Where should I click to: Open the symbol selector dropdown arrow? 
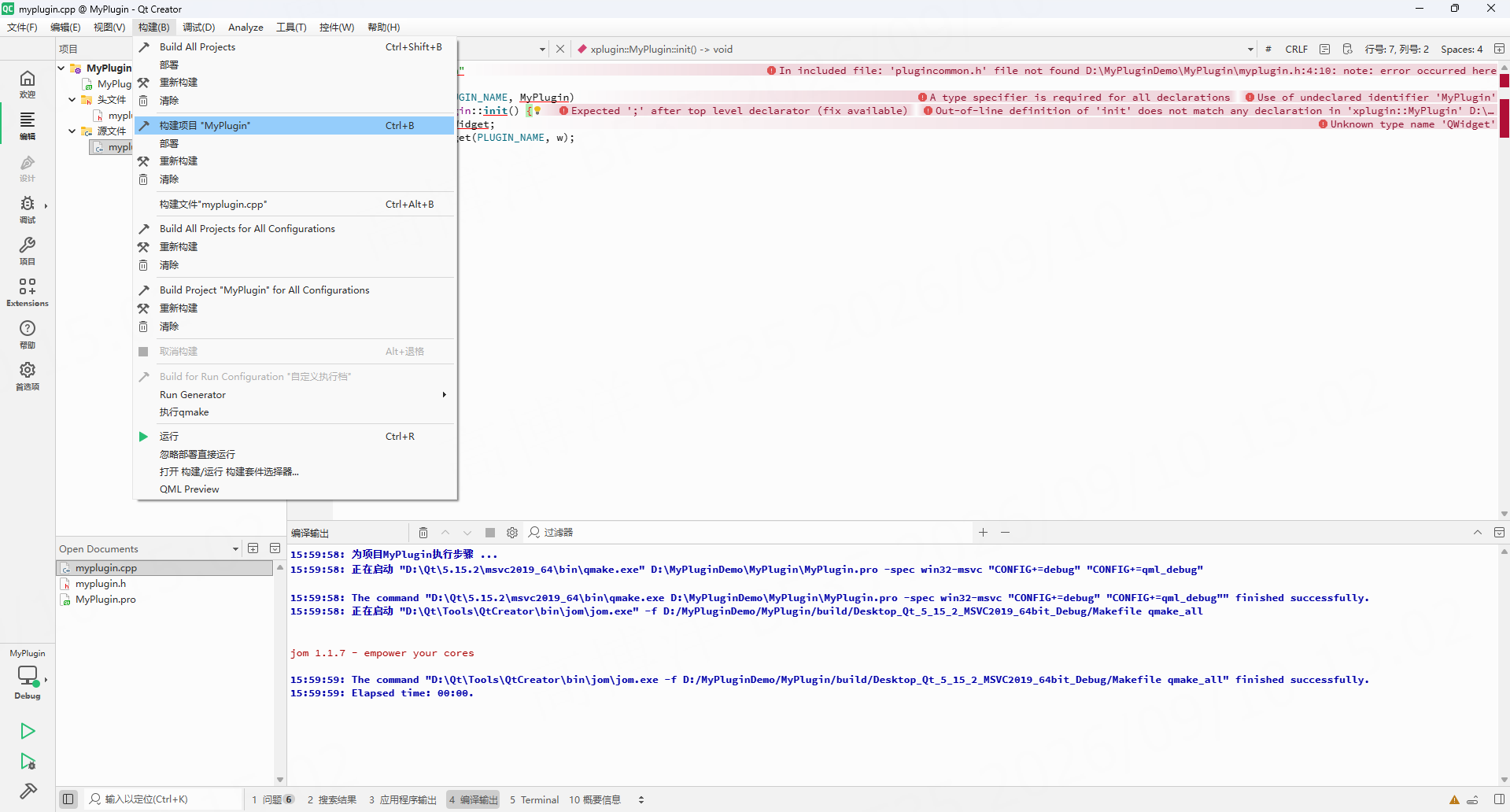(x=1250, y=50)
